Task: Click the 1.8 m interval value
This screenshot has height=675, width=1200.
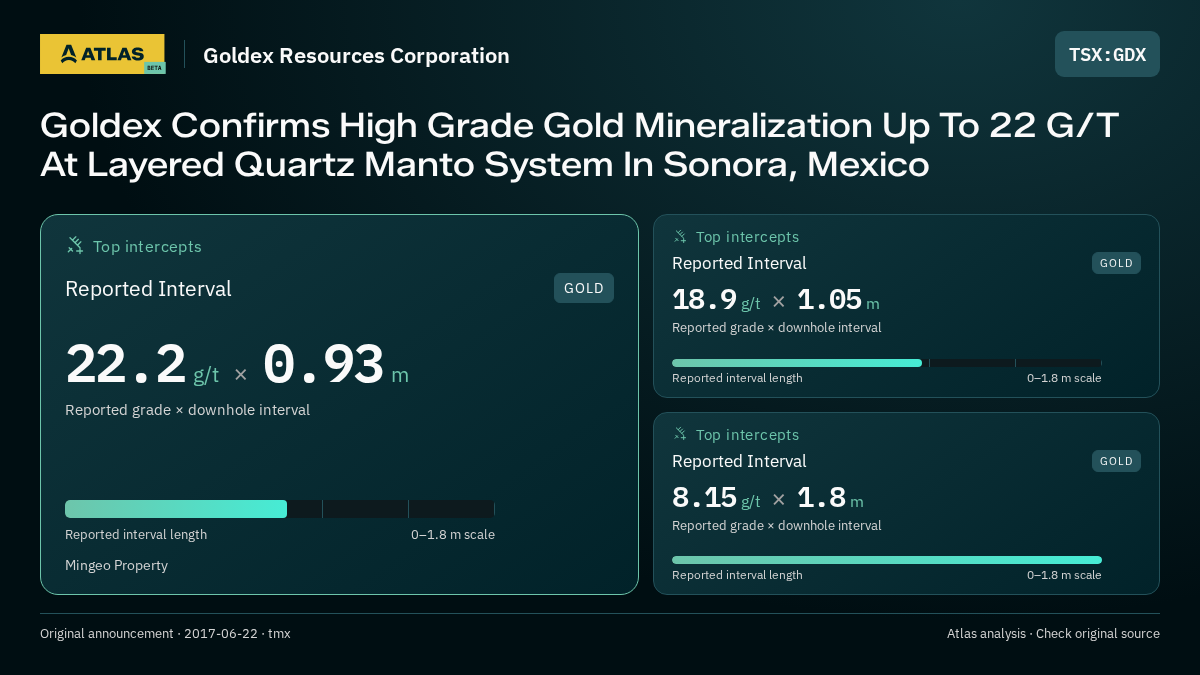Action: [830, 498]
